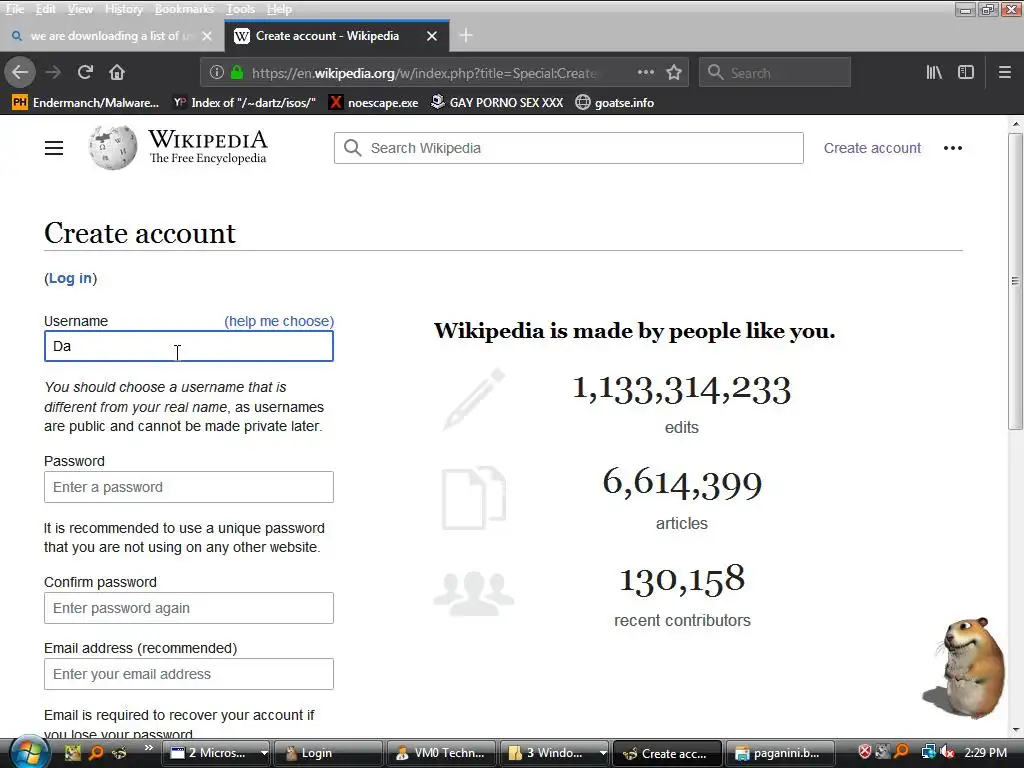Viewport: 1024px width, 768px height.
Task: Open Wikipedia's main sidebar menu icon
Action: click(54, 148)
